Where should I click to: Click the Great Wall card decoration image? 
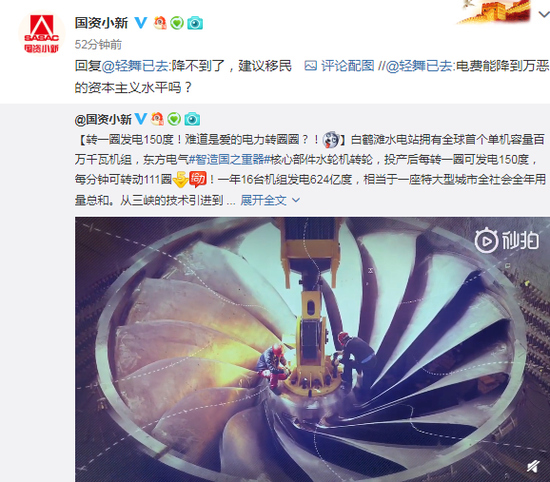point(496,11)
